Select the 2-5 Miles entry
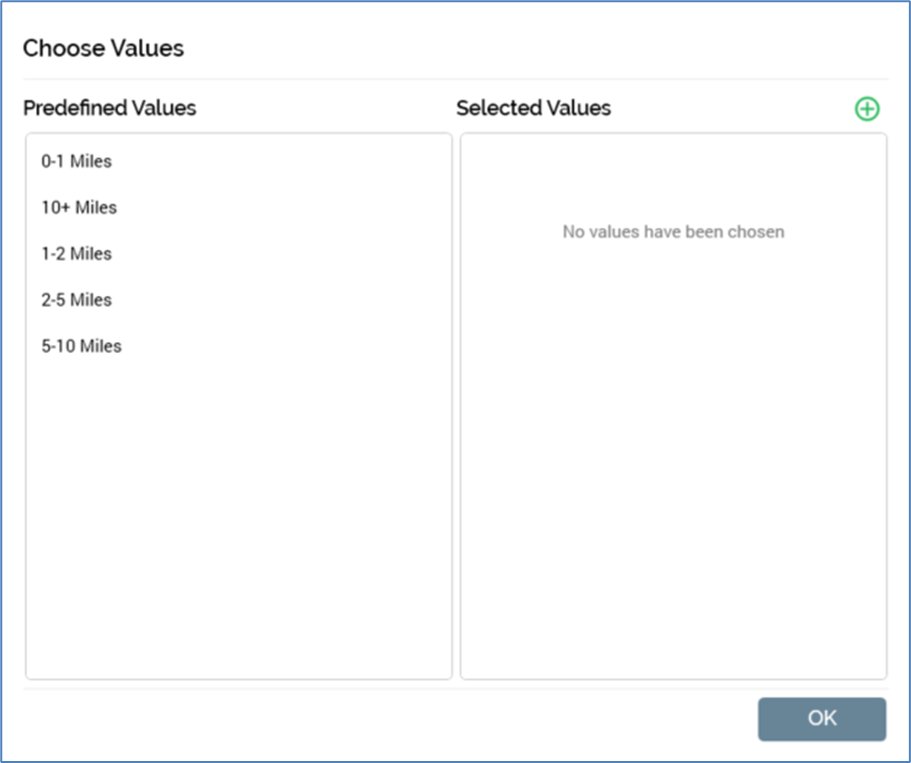The height and width of the screenshot is (763, 911). pyautogui.click(x=77, y=300)
